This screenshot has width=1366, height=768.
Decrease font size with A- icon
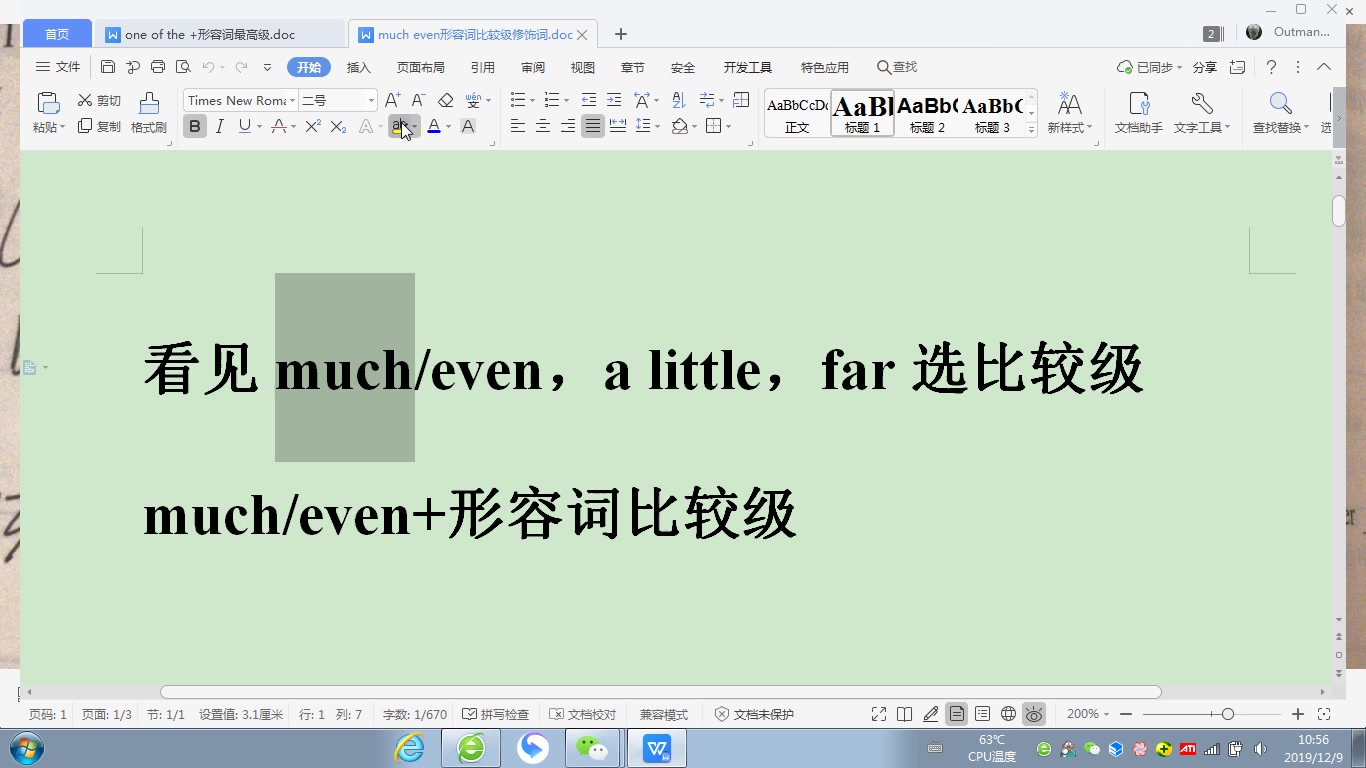[x=419, y=100]
